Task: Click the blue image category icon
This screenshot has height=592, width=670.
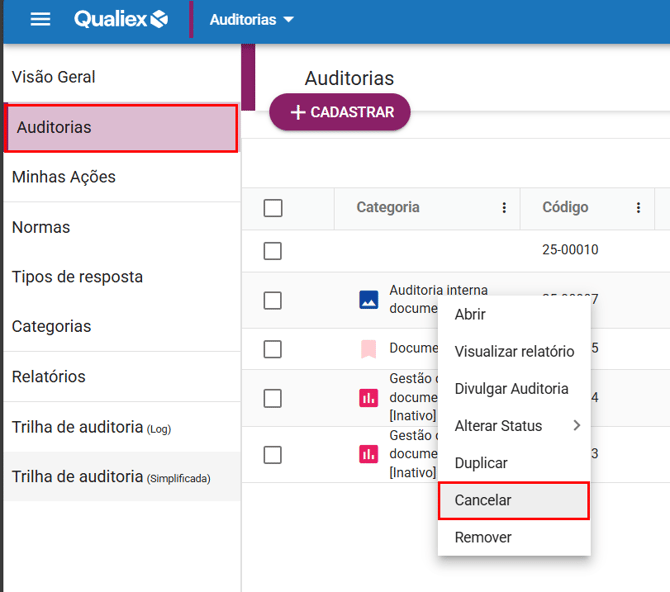Action: click(369, 299)
